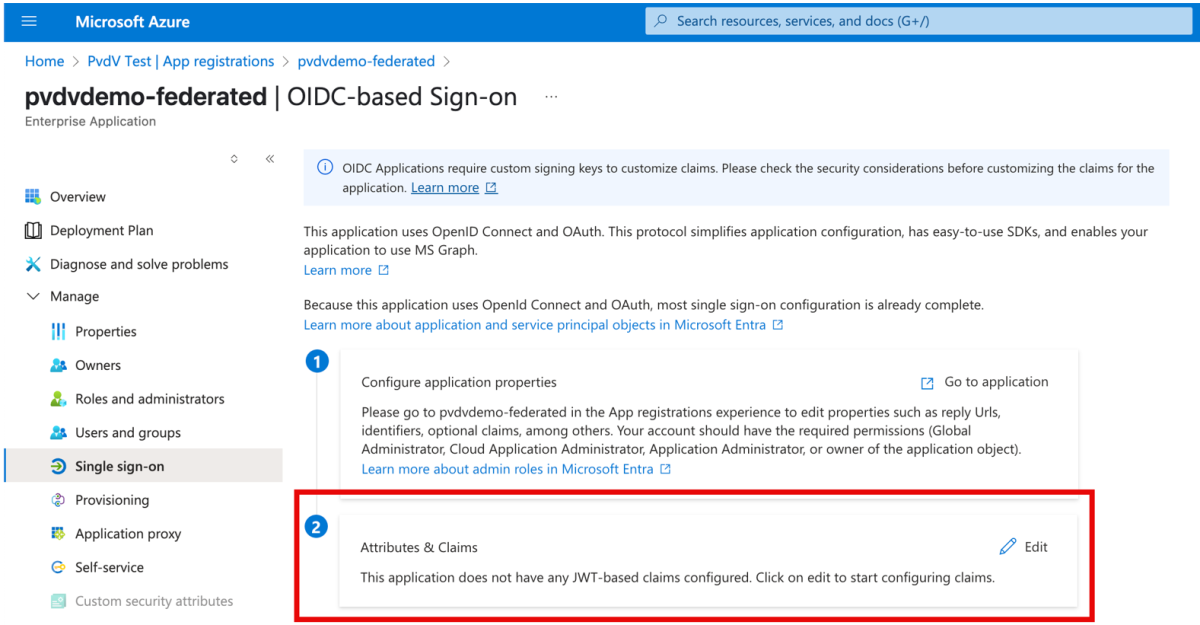The image size is (1200, 625).
Task: Open the Users and groups menu item
Action: (128, 433)
